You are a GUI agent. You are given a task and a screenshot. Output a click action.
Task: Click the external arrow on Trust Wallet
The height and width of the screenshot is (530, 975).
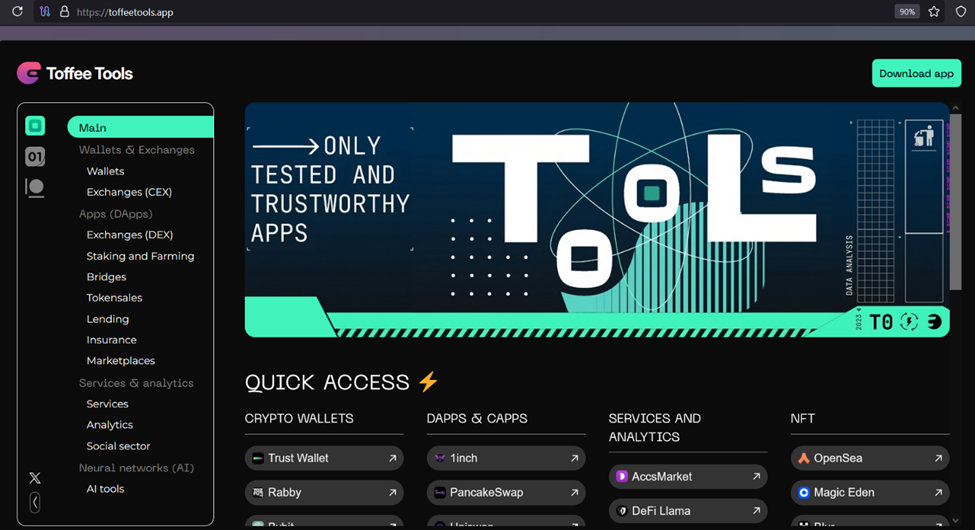click(x=392, y=458)
